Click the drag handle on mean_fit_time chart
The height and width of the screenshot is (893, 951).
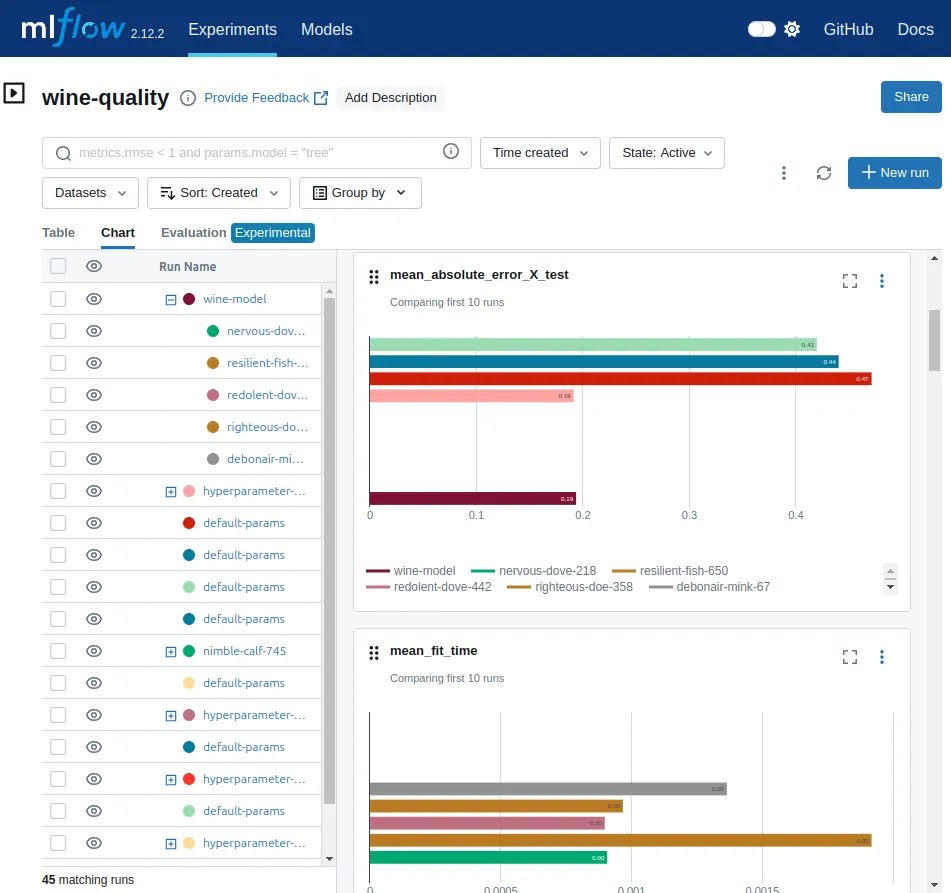pos(373,653)
